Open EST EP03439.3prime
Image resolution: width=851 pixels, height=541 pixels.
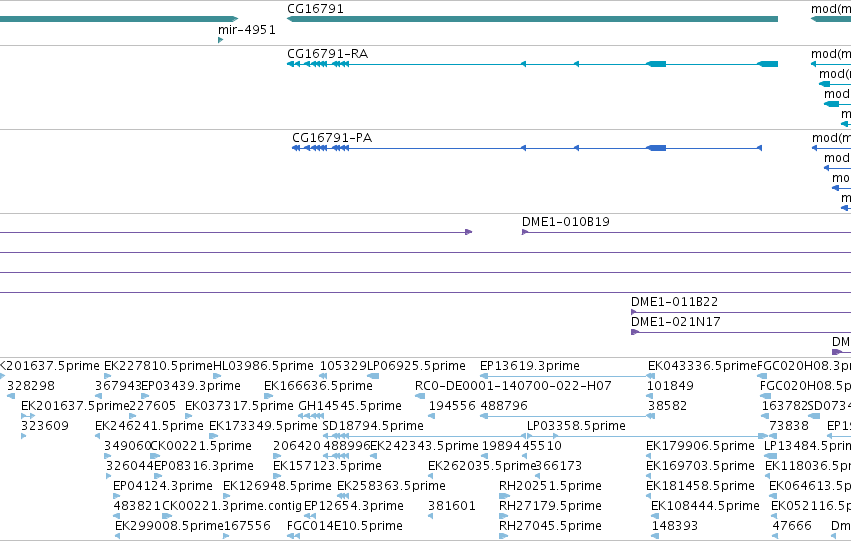click(191, 386)
